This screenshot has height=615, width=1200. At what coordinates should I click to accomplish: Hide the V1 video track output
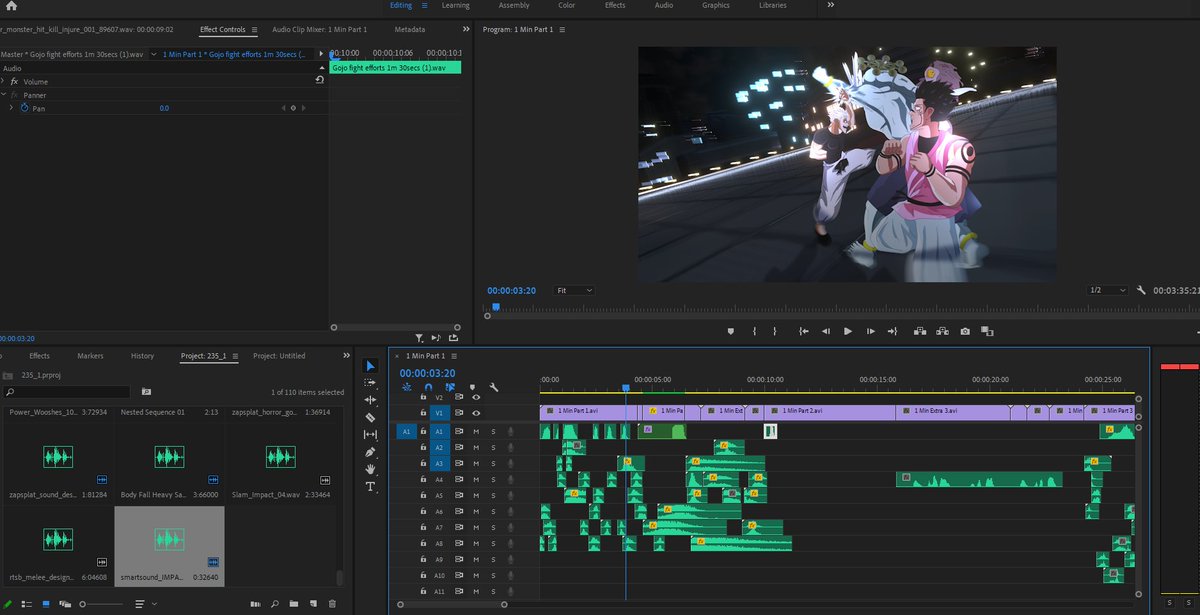coord(476,412)
